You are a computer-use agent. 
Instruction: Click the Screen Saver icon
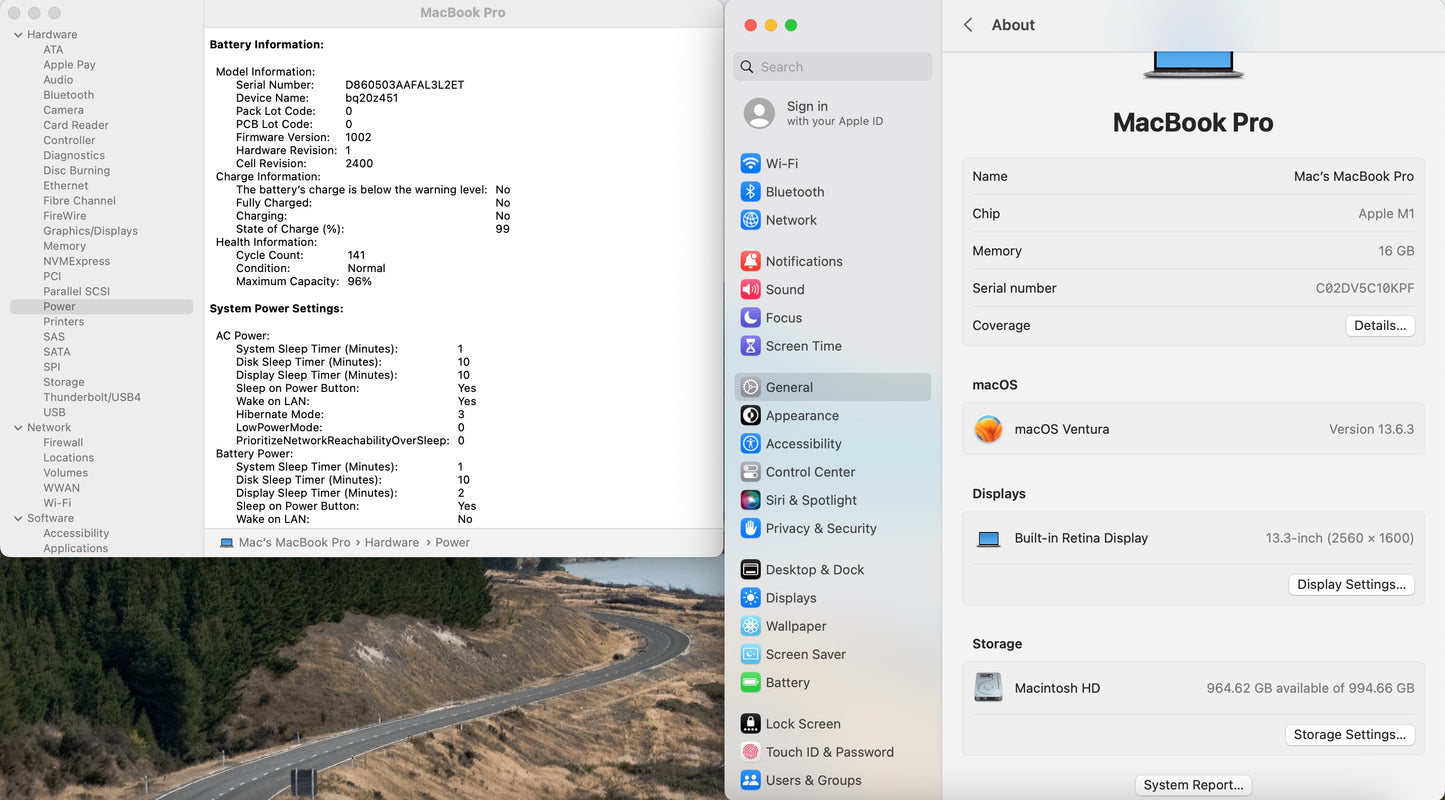point(750,654)
